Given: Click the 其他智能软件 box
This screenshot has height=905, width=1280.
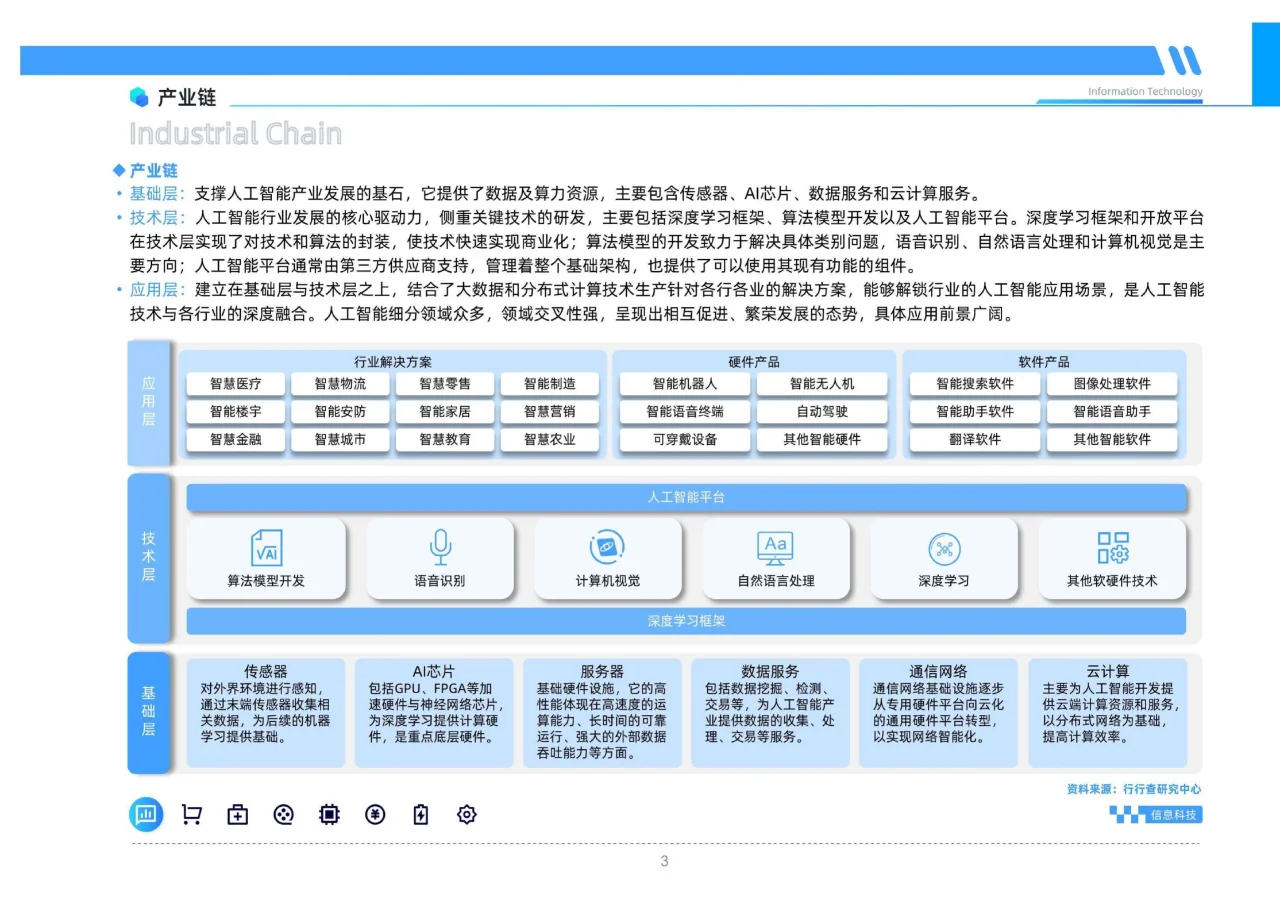Looking at the screenshot, I should (x=1112, y=440).
